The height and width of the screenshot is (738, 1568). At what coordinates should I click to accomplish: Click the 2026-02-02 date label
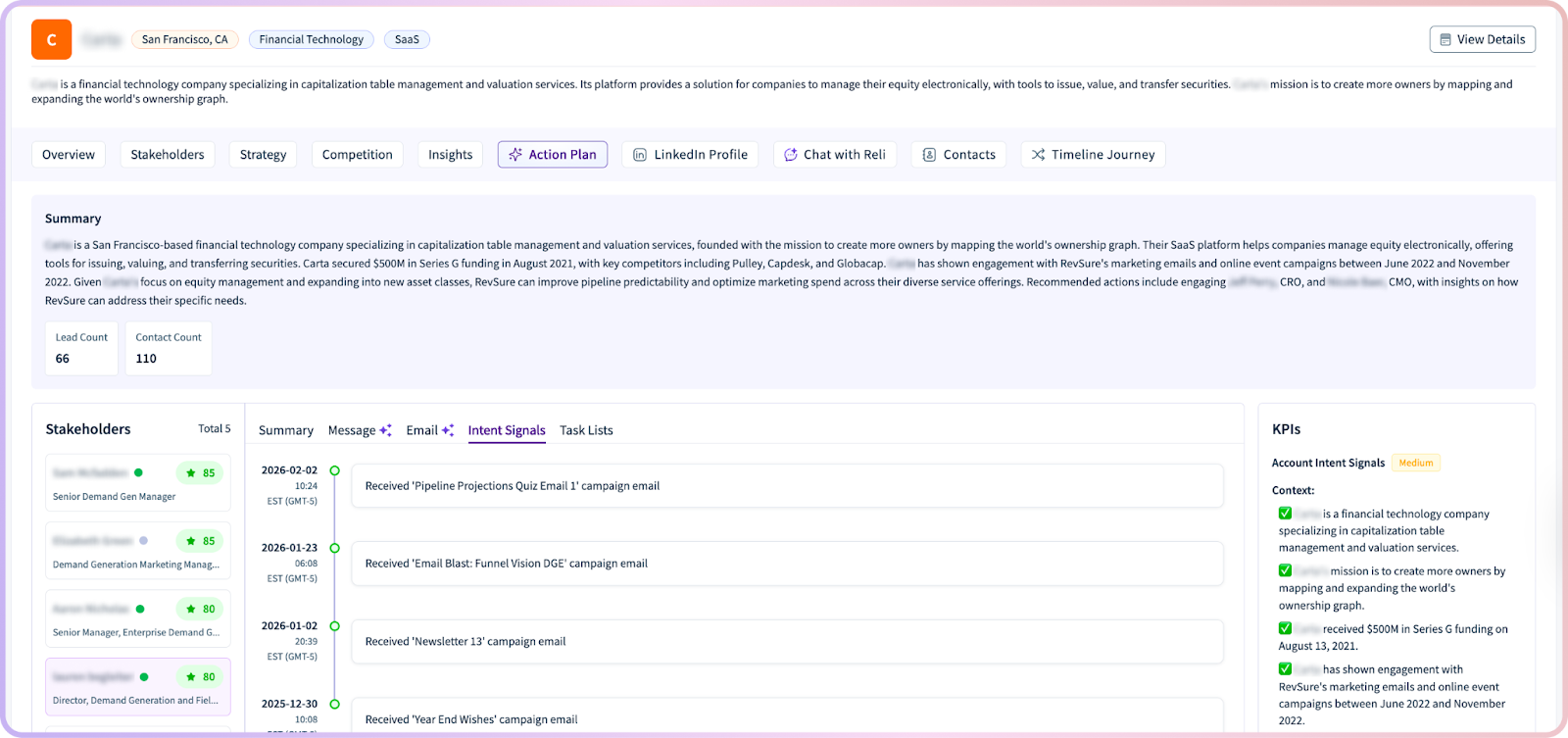pyautogui.click(x=289, y=470)
